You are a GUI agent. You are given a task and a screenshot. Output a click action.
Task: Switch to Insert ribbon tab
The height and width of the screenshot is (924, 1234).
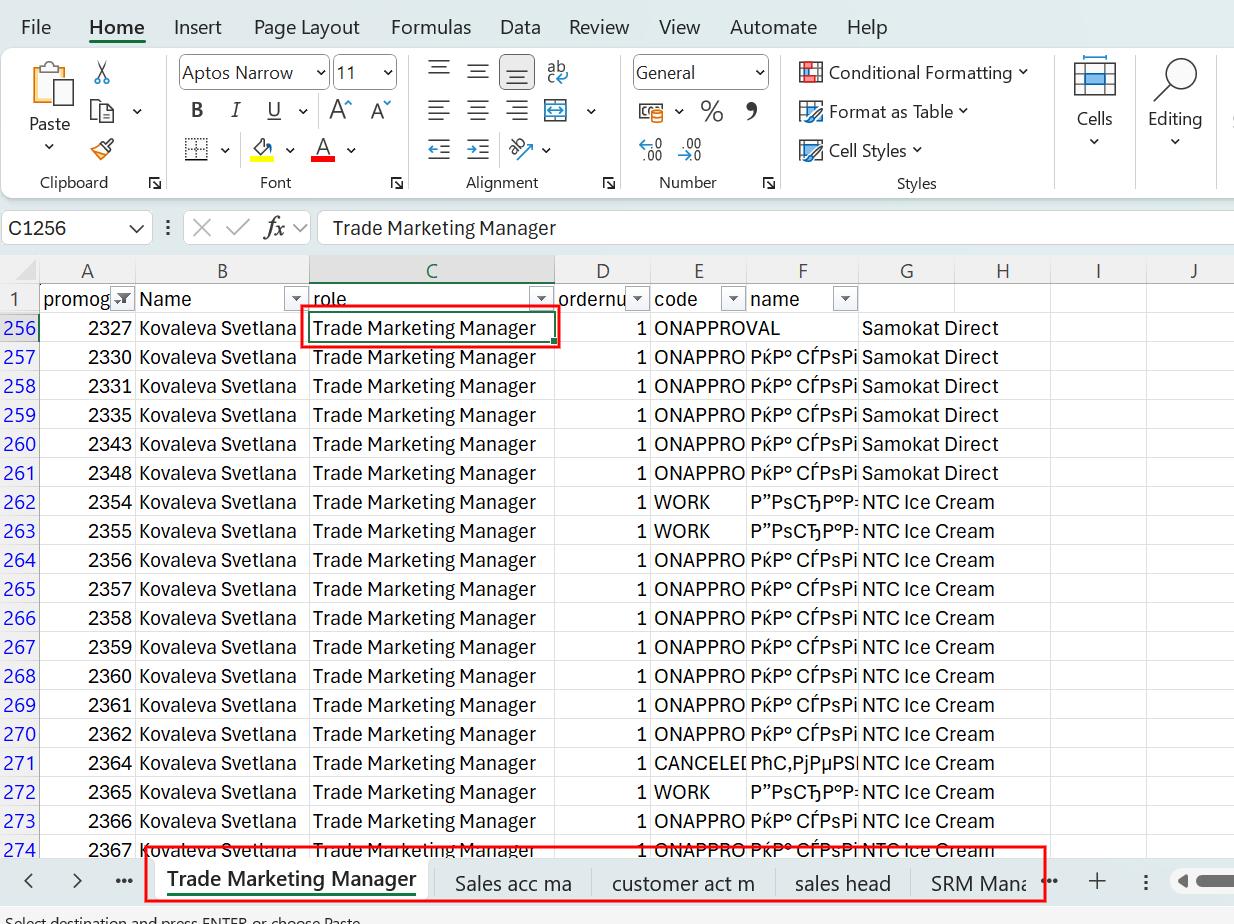click(x=198, y=27)
